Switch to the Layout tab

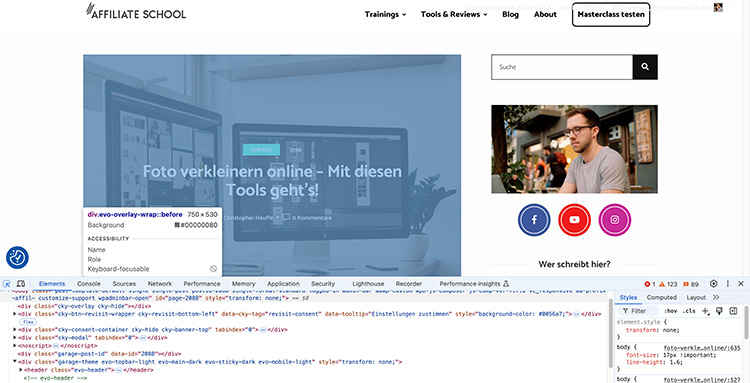point(696,297)
